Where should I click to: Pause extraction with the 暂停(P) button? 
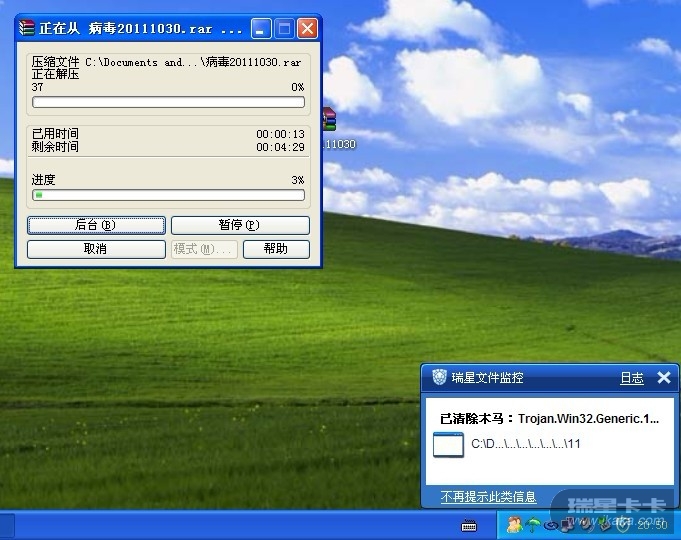(x=240, y=225)
